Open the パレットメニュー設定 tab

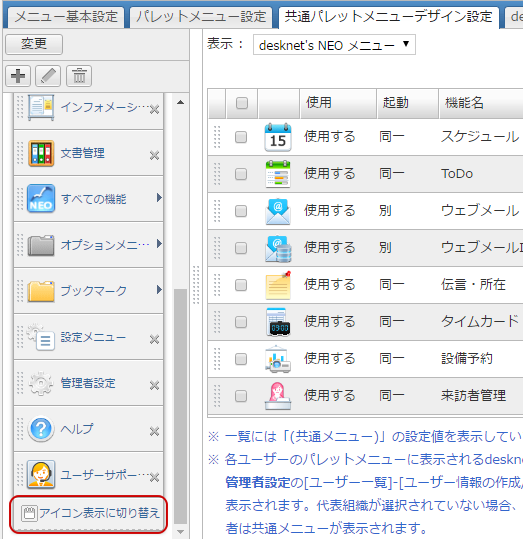[x=201, y=17]
